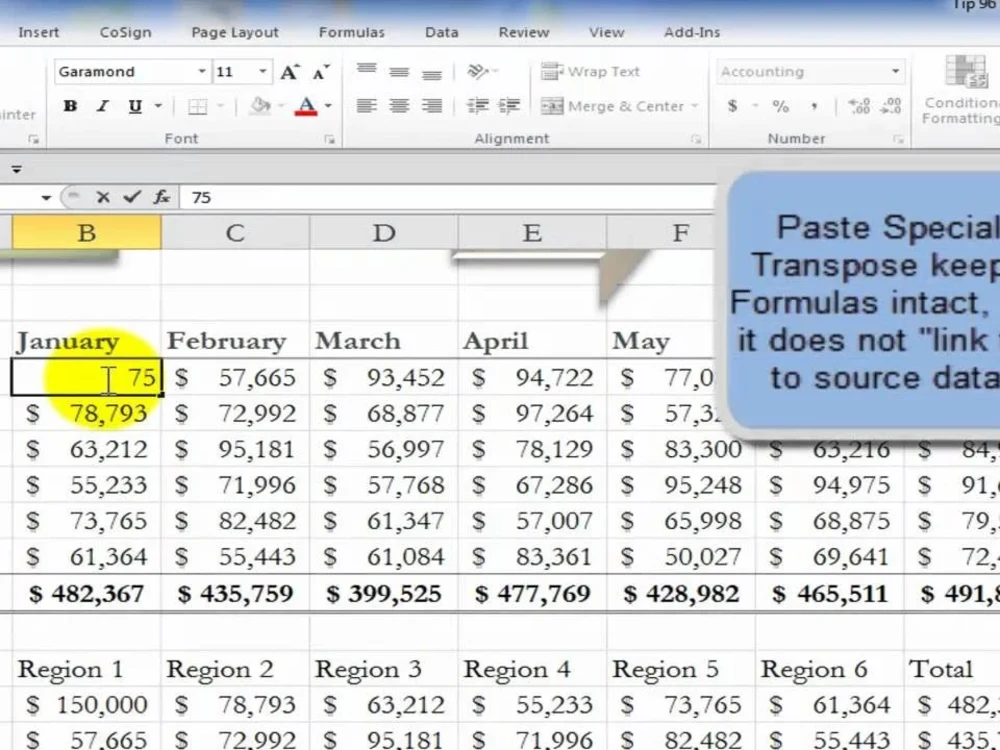
Task: Open Conditional Formatting
Action: [963, 91]
